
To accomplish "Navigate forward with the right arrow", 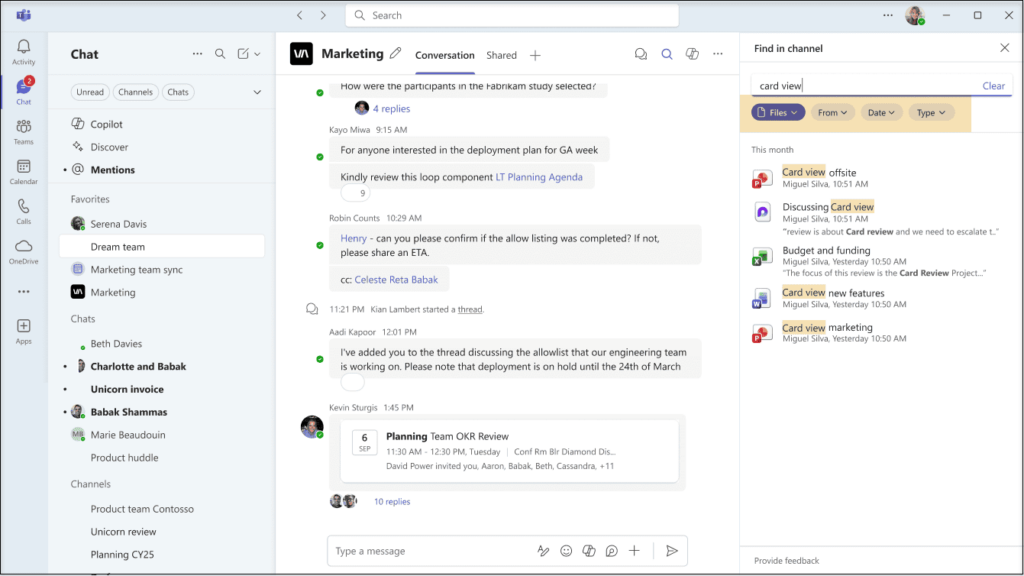I will pos(323,15).
